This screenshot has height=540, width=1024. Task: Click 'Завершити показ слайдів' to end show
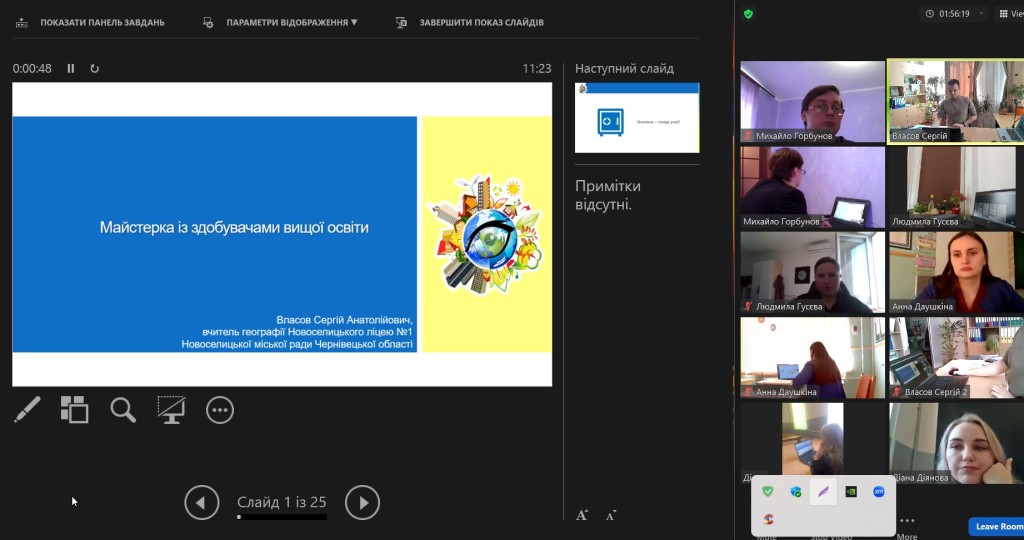470,22
